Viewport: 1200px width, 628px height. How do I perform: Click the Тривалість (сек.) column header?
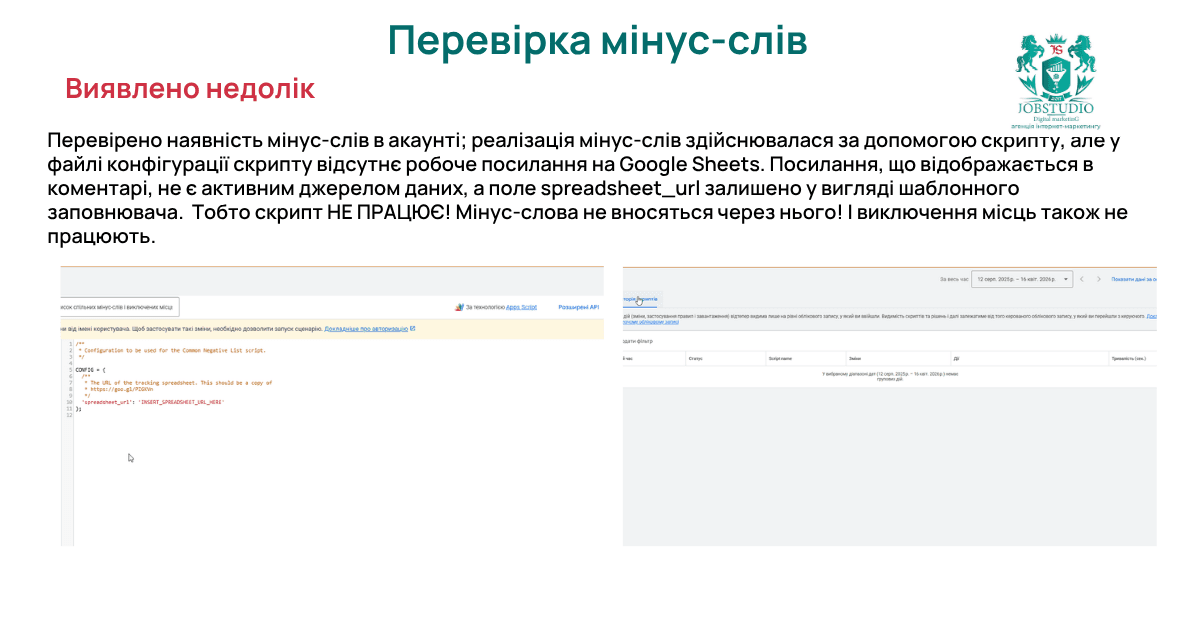tap(1131, 357)
